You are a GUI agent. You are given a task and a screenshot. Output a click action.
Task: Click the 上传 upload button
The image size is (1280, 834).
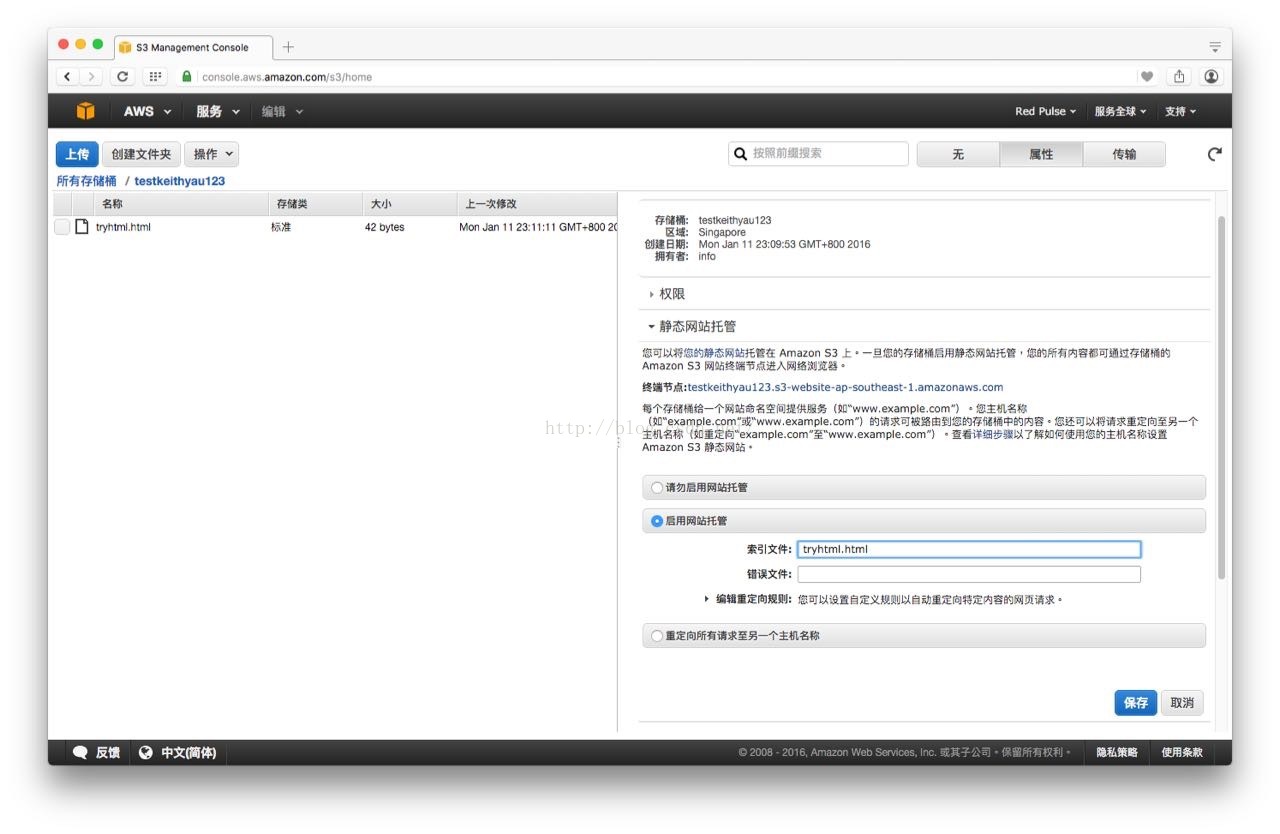(77, 154)
